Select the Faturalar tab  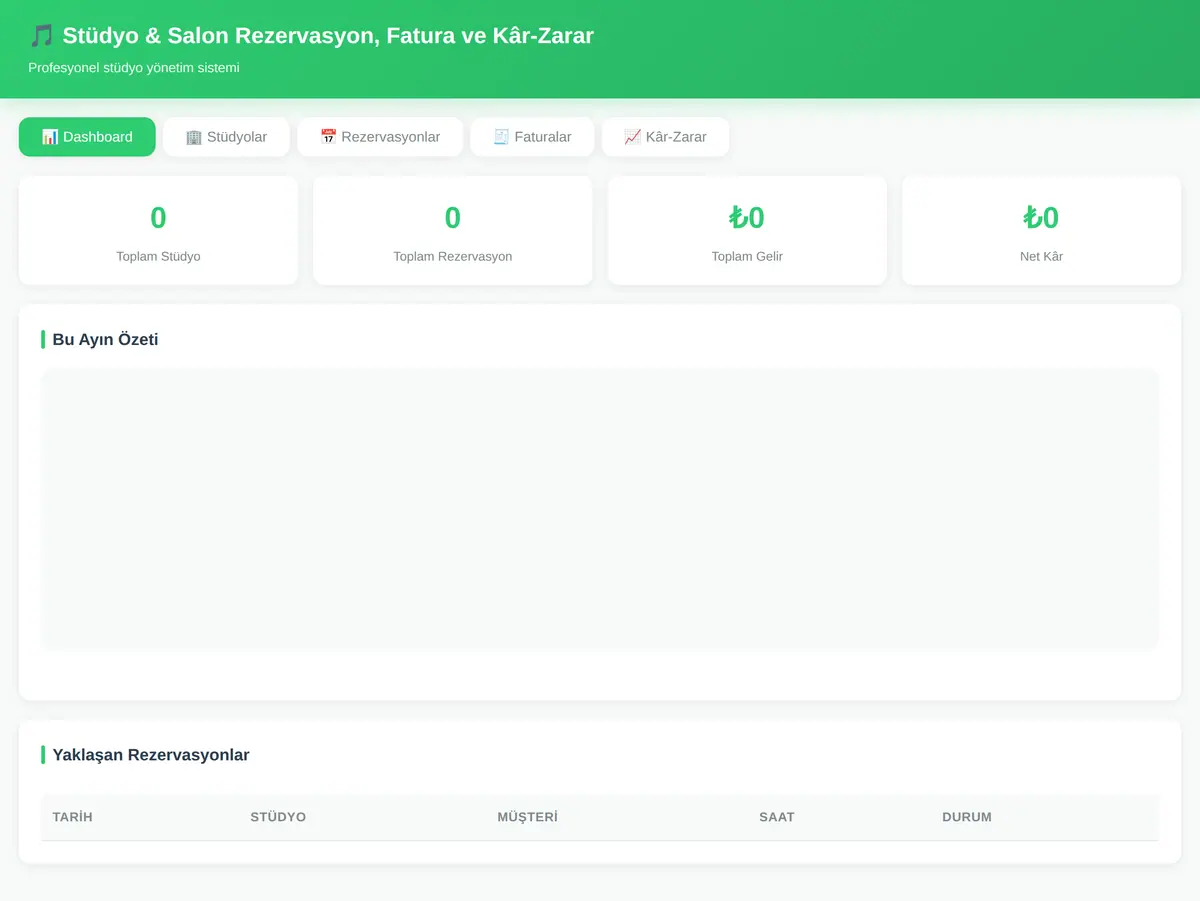point(532,137)
